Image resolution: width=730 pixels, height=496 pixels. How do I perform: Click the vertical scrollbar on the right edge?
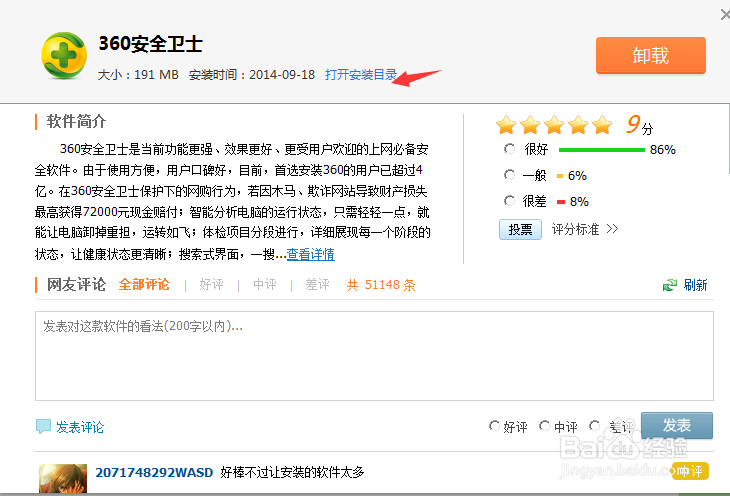tap(728, 140)
